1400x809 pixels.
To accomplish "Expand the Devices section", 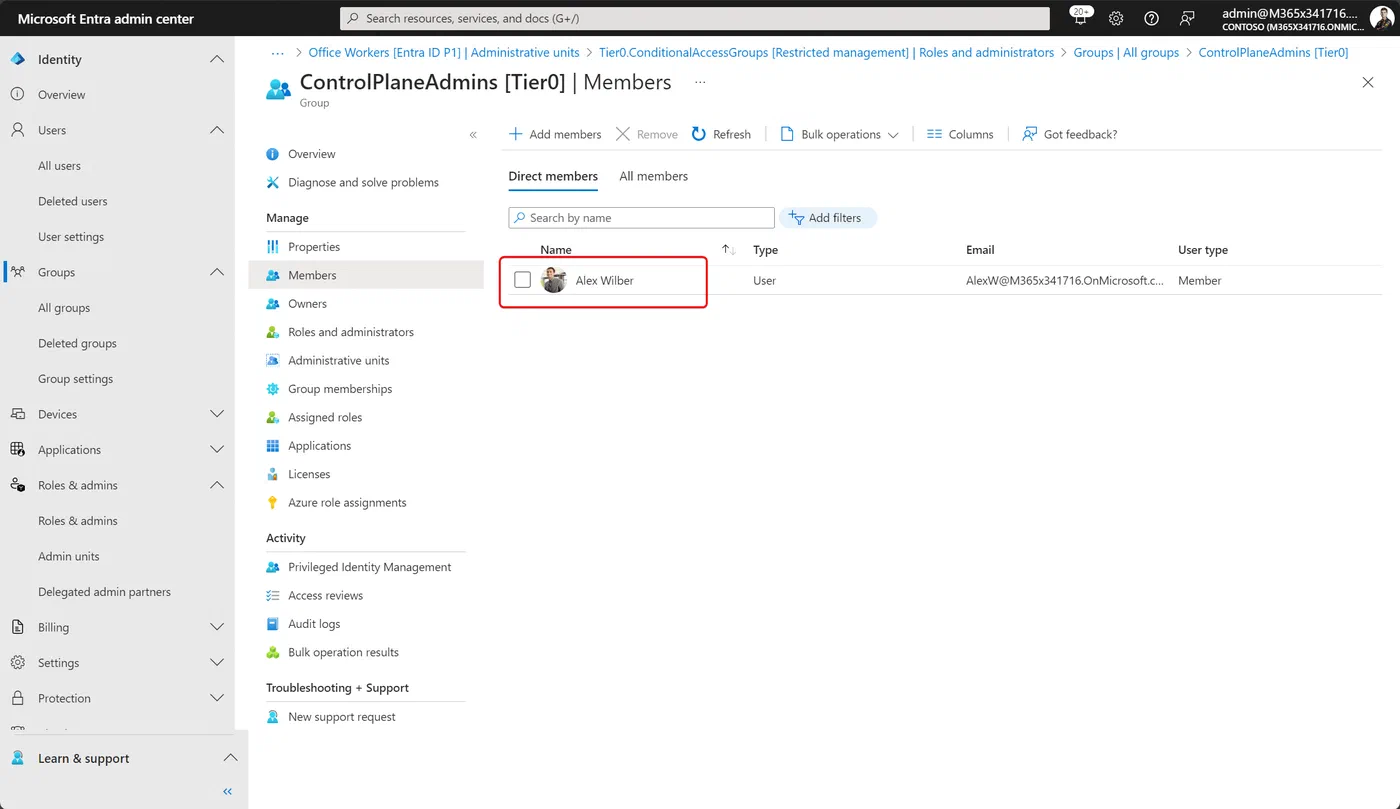I will (217, 414).
